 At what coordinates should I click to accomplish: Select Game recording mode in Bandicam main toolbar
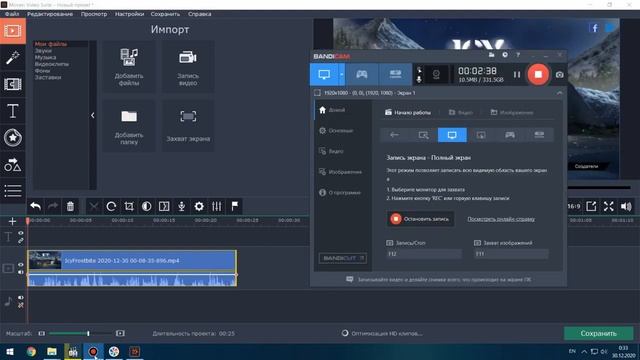(x=362, y=74)
